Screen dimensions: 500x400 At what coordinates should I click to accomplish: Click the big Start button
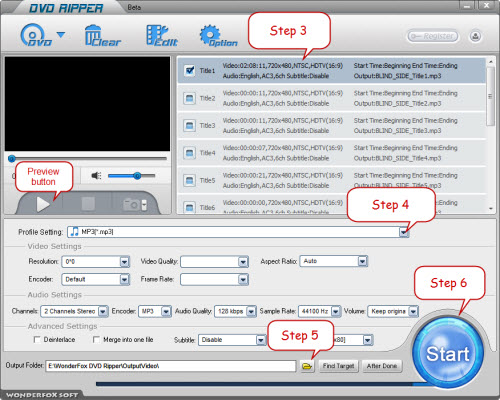tap(448, 353)
